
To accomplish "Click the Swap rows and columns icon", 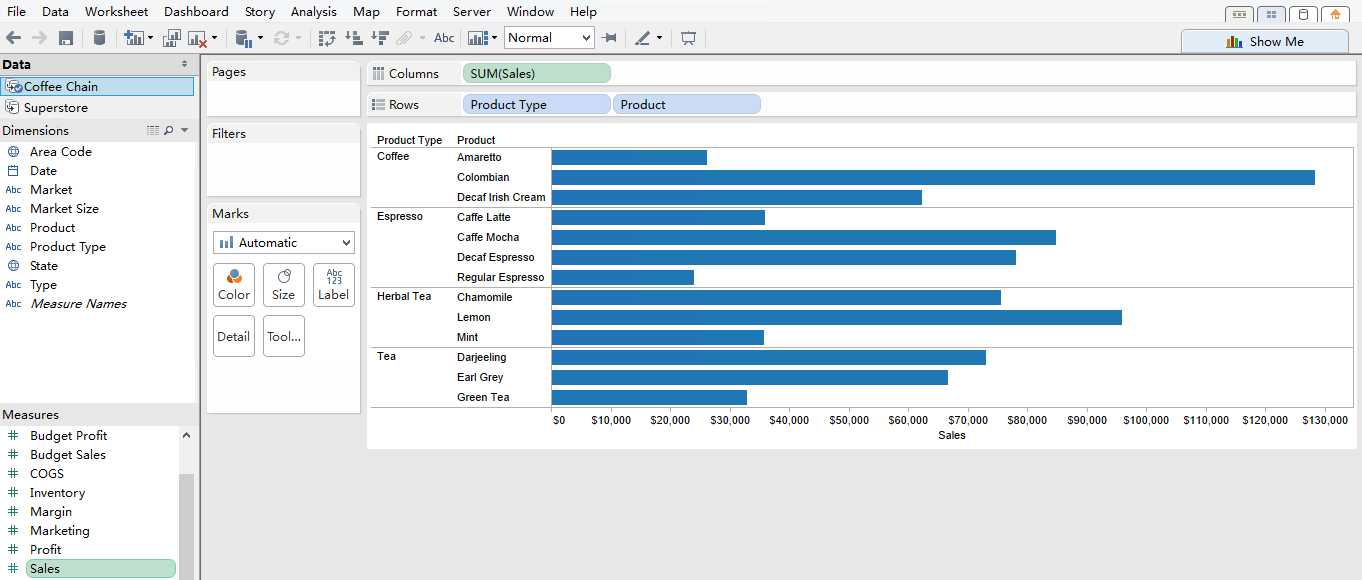I will pos(327,38).
